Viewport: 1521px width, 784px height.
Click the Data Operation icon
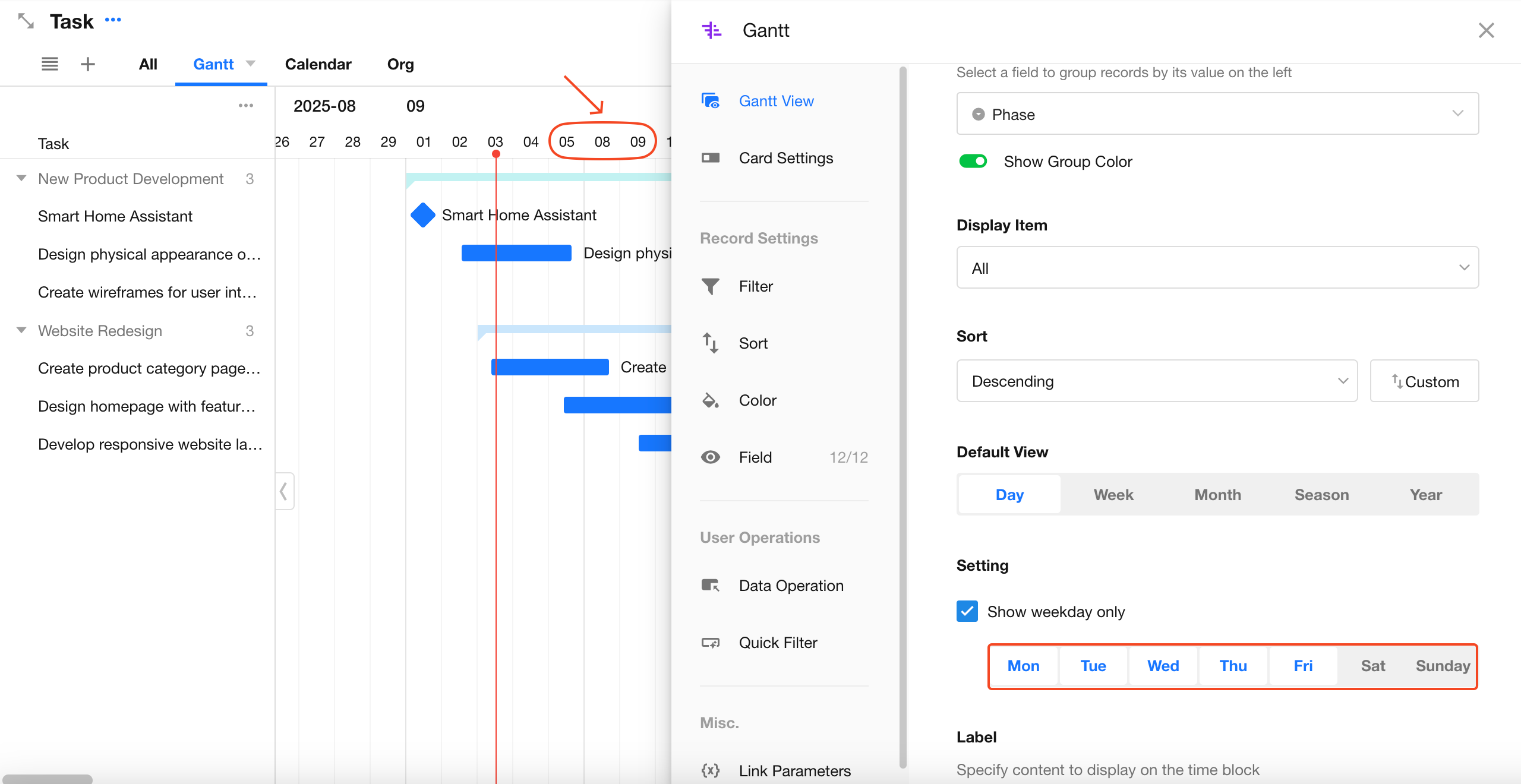click(x=711, y=586)
